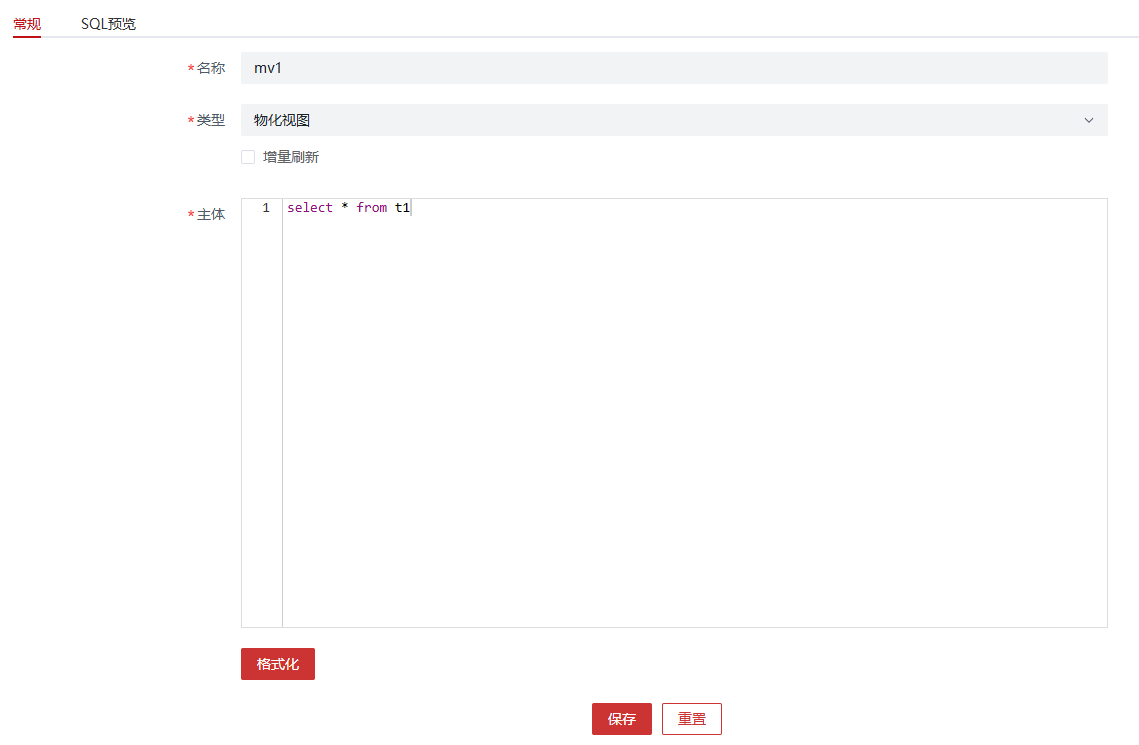Click the from keyword in SQL body
1139x745 pixels.
coord(371,208)
